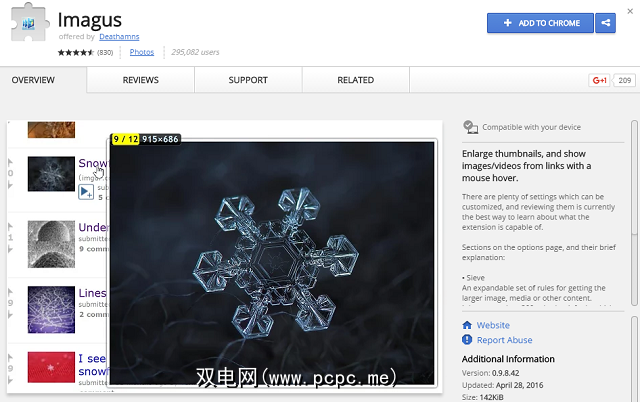Click the large snowflake preview image
This screenshot has width=640, height=402.
272,263
